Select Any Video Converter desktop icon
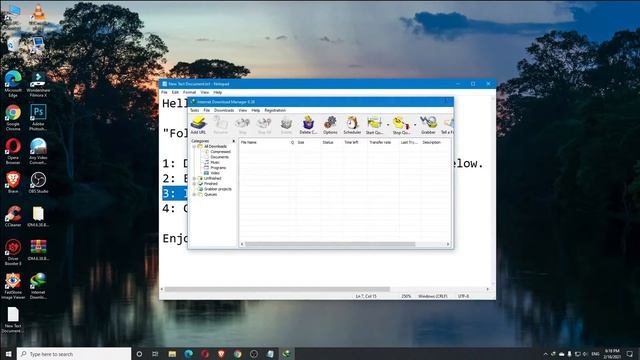 coord(38,151)
